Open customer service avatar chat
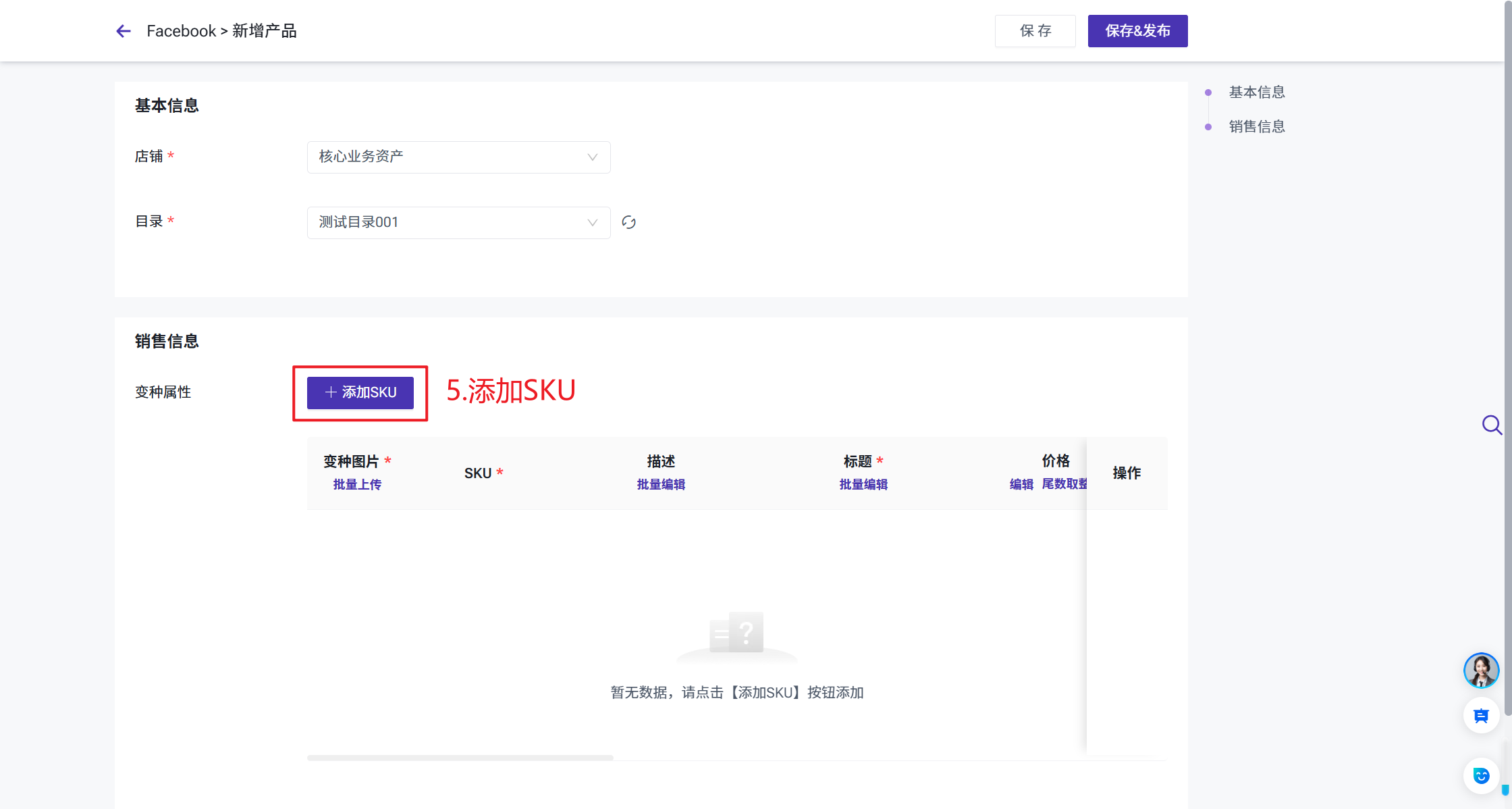This screenshot has height=809, width=1512. coord(1481,671)
